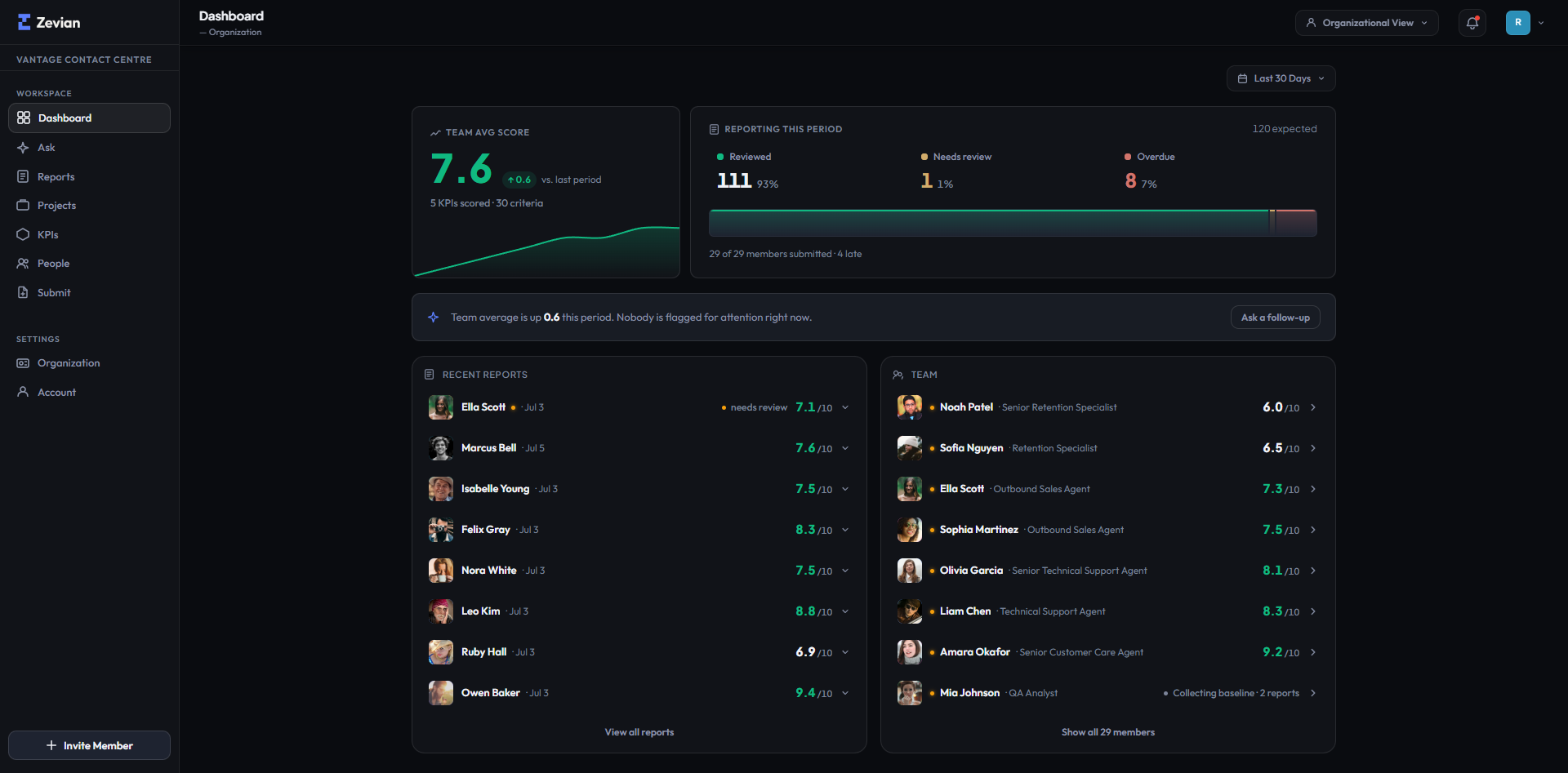Click the Account person icon
1568x773 pixels.
click(x=23, y=392)
